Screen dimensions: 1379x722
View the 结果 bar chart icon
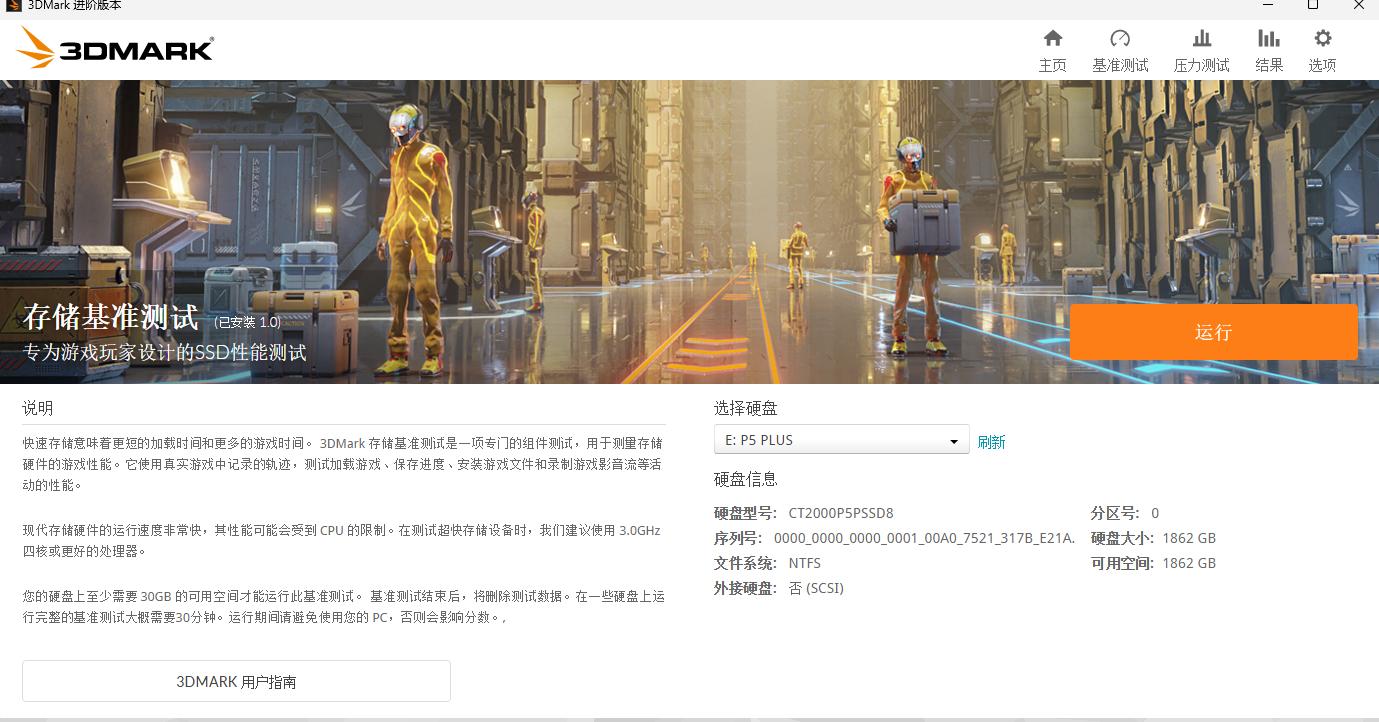tap(1268, 38)
